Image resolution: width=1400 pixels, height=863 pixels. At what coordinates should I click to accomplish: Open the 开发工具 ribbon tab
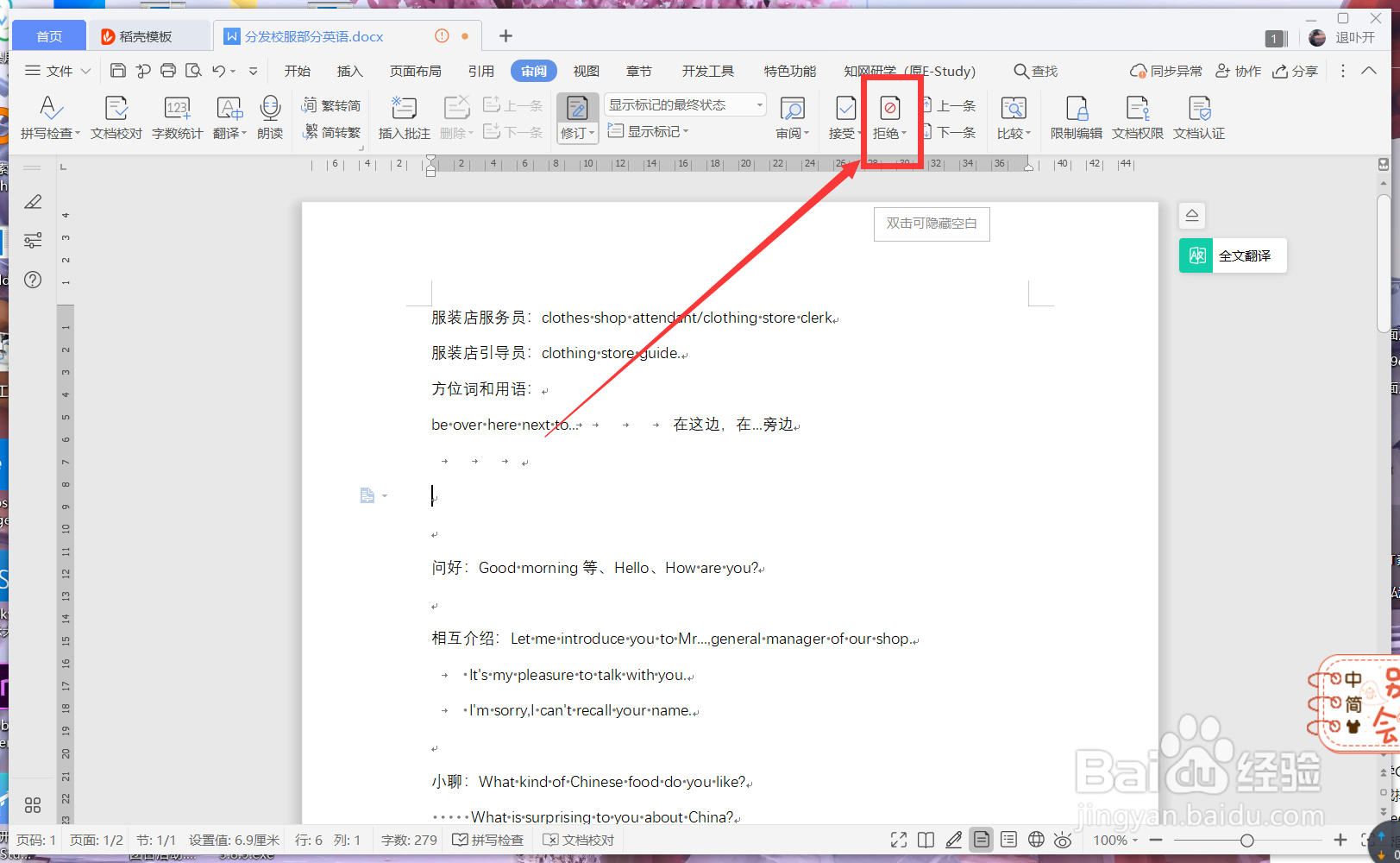click(707, 71)
